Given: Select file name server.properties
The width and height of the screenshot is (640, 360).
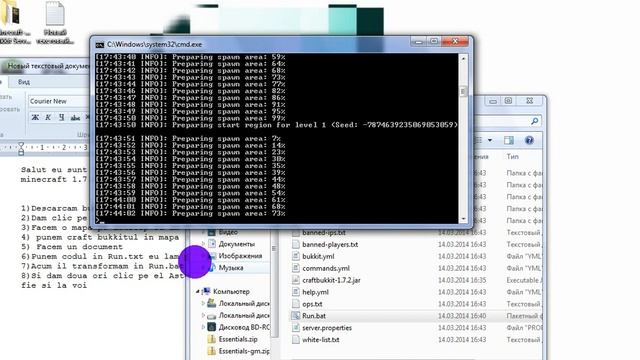Looking at the screenshot, I should coord(327,328).
